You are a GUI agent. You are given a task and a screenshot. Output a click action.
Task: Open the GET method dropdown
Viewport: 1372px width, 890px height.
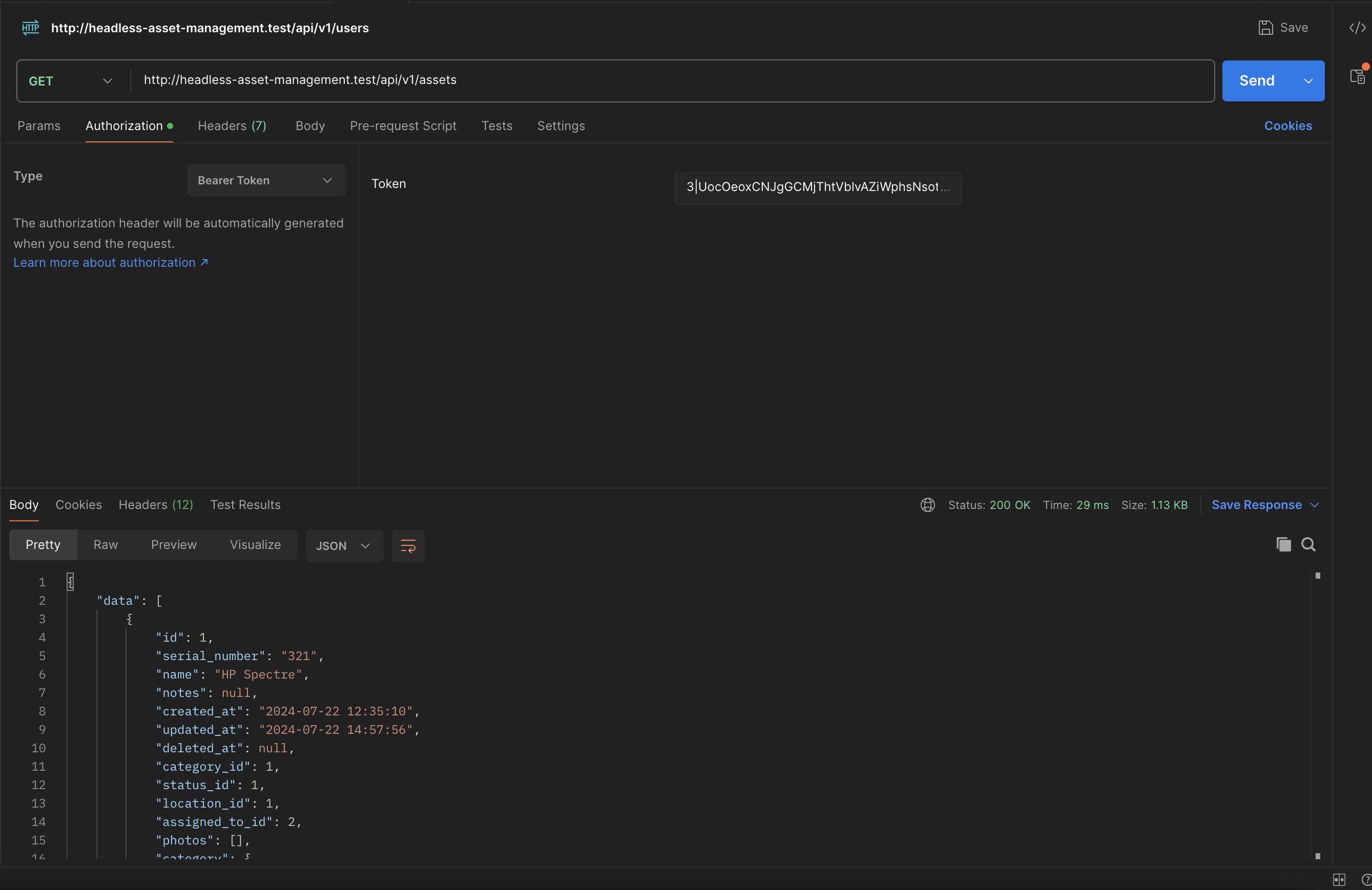[70, 81]
